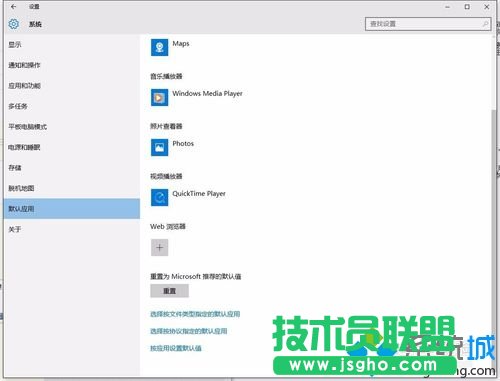Open 多任务 settings page

click(x=72, y=106)
